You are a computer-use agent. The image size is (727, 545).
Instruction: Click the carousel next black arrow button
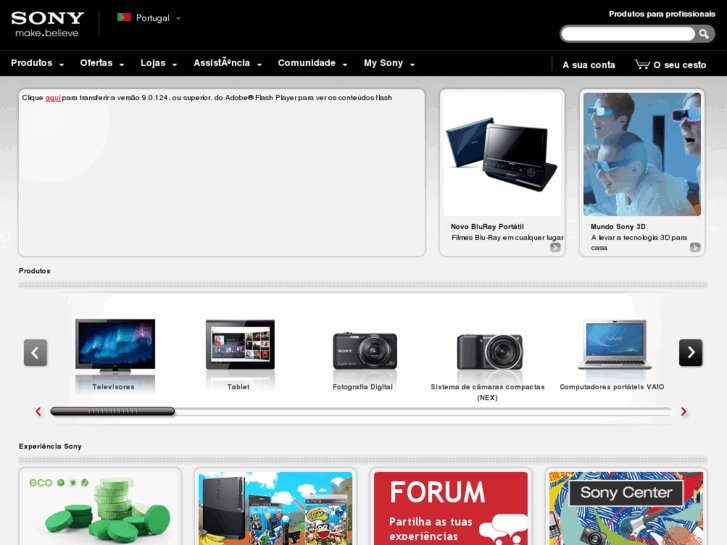click(x=690, y=353)
